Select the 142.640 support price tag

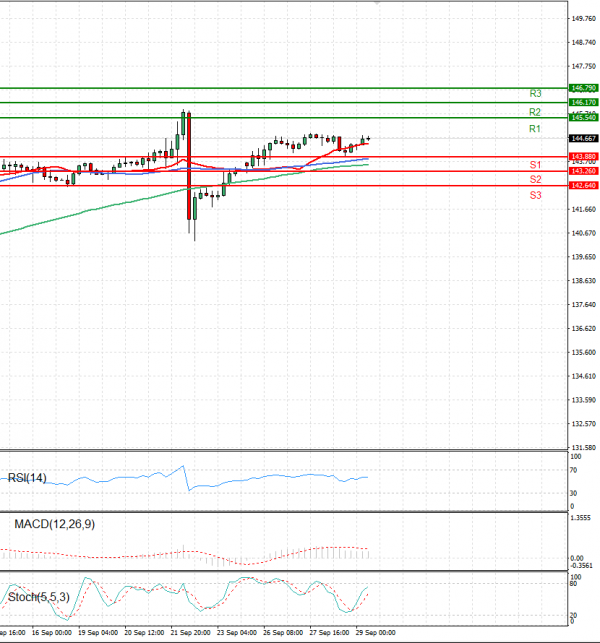(583, 186)
